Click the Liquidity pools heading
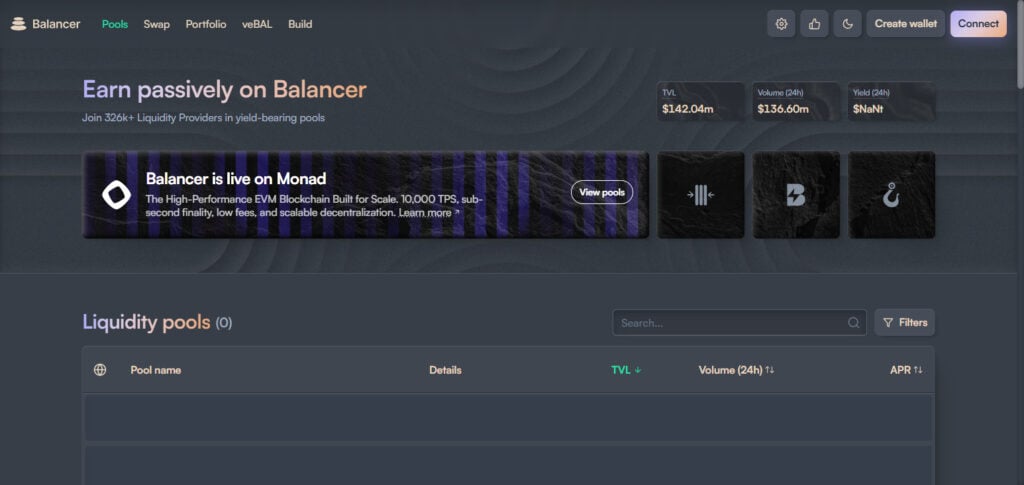 click(146, 322)
